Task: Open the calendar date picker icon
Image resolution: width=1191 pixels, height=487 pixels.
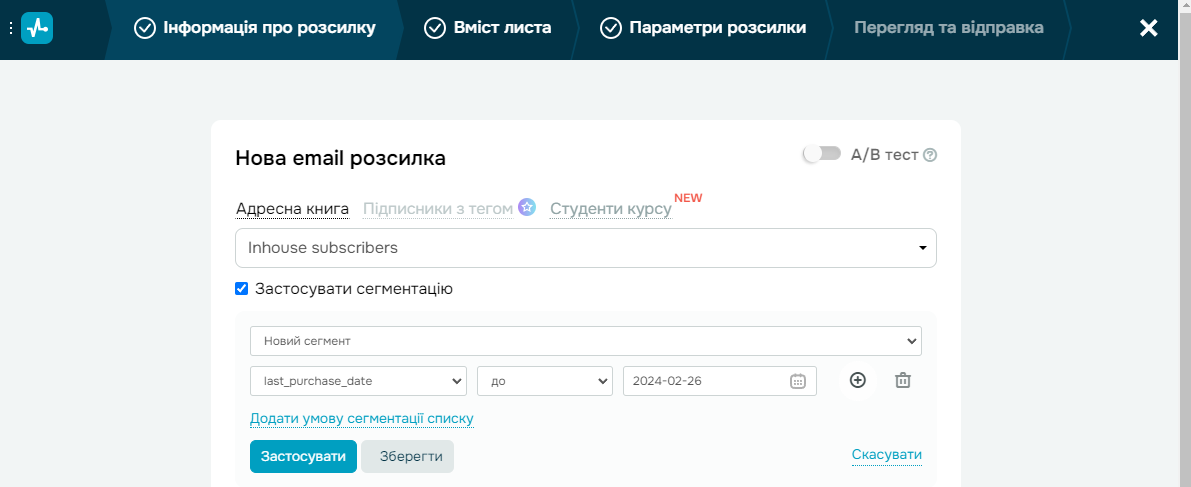Action: [798, 381]
